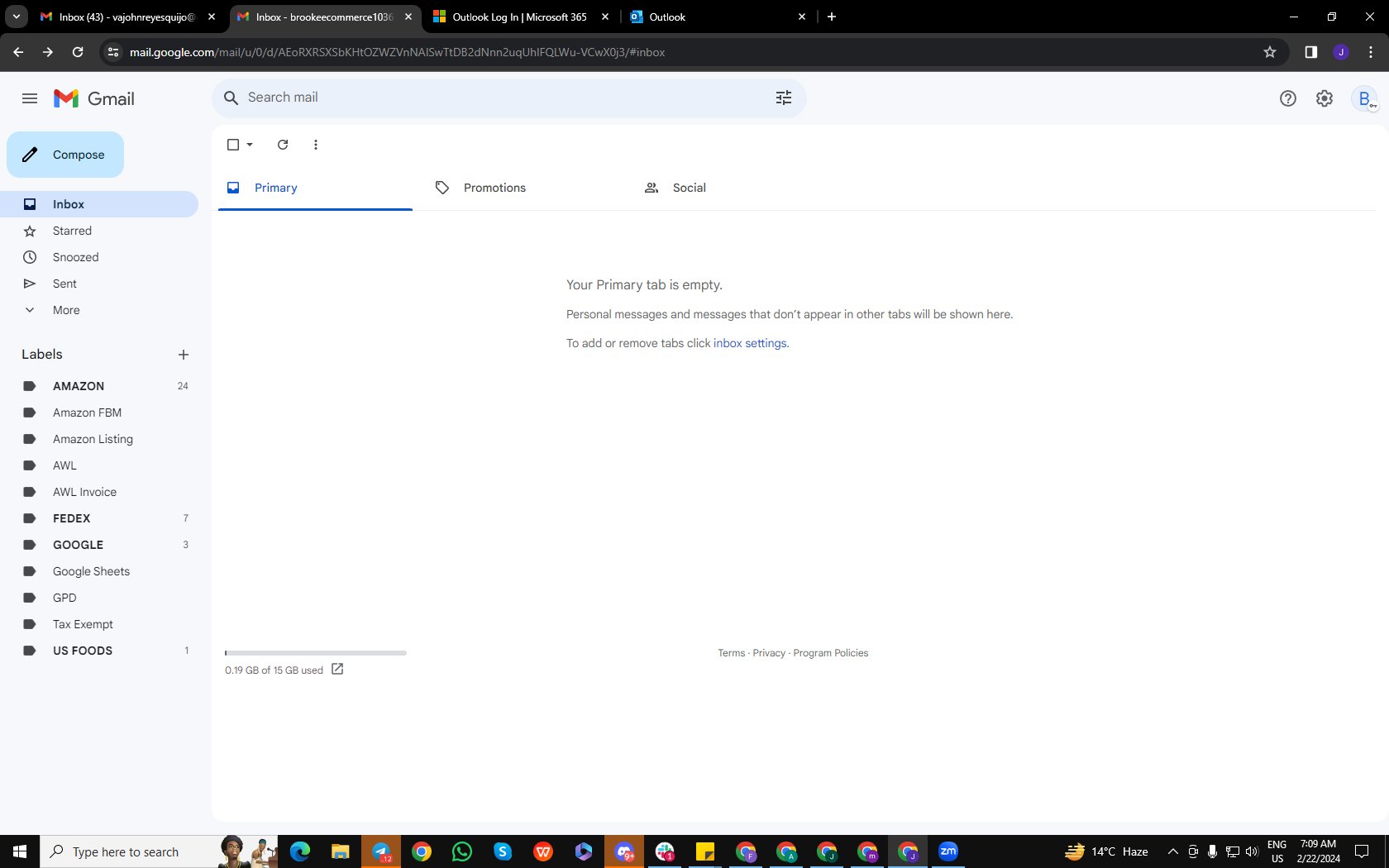The width and height of the screenshot is (1389, 868).
Task: Open the AMAZON label
Action: (x=99, y=386)
